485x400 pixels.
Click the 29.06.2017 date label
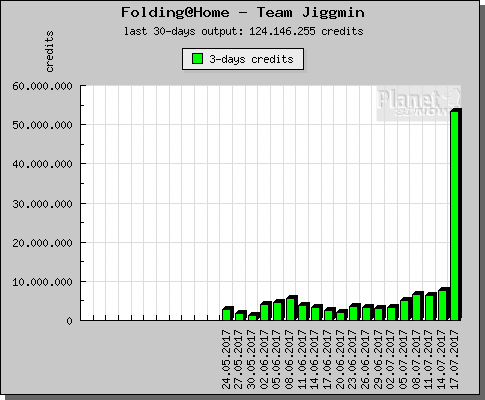coord(379,359)
